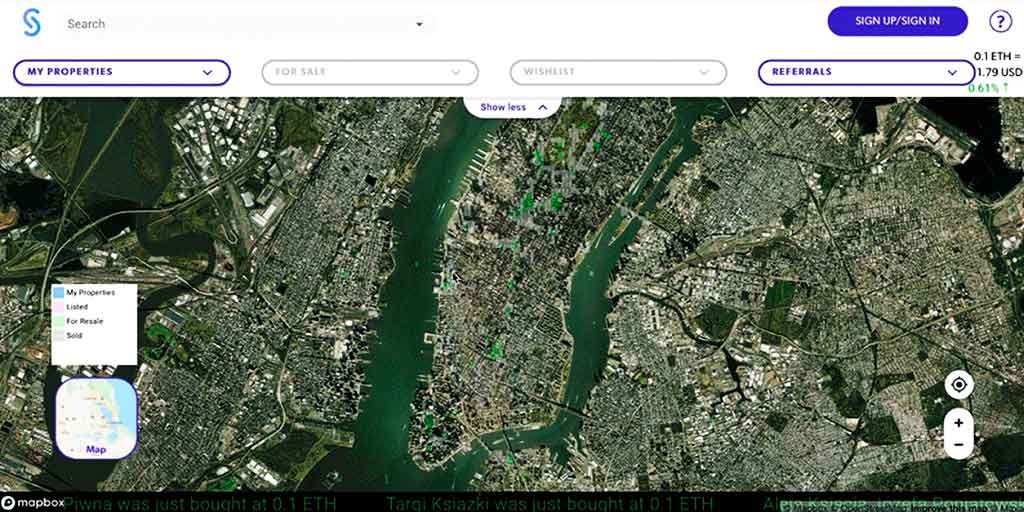Click the blue My Properties legend swatch
The width and height of the screenshot is (1024, 512).
point(58,292)
